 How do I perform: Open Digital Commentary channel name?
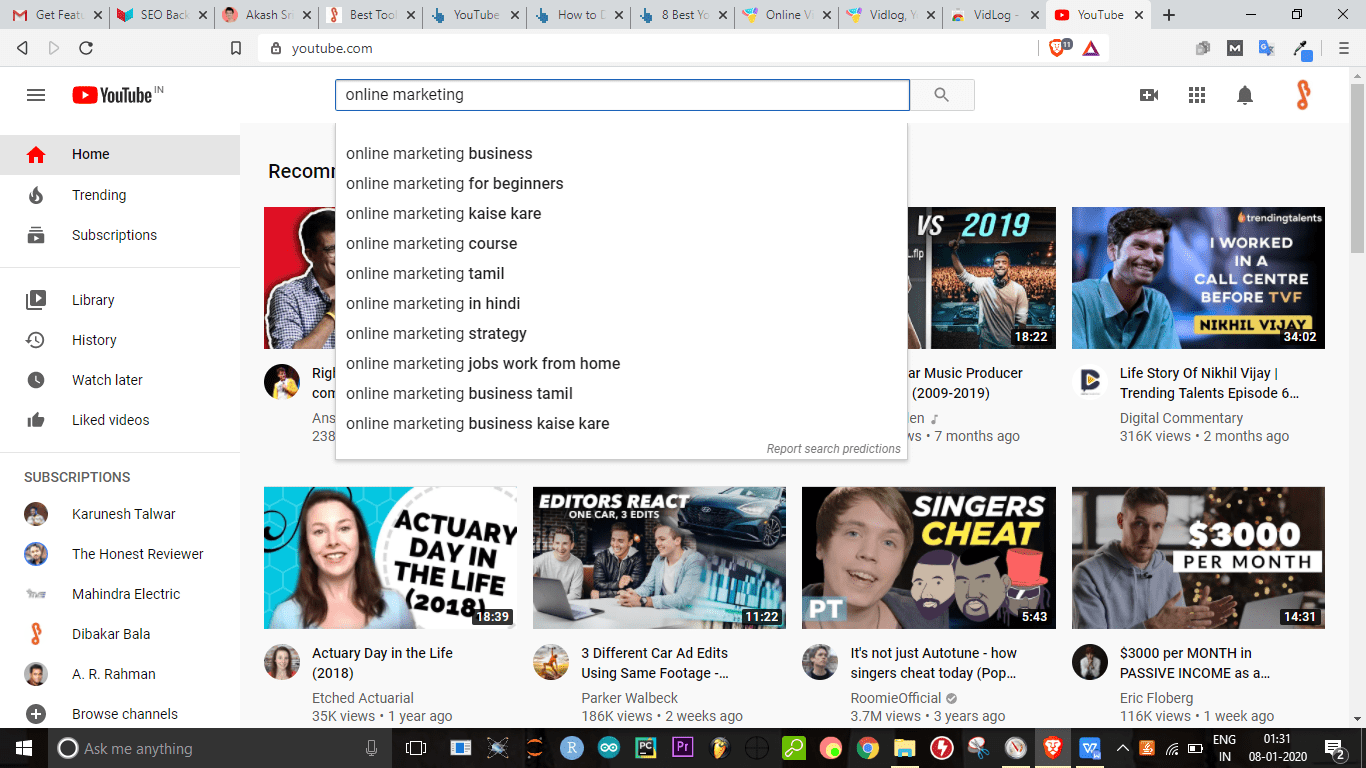point(1181,418)
